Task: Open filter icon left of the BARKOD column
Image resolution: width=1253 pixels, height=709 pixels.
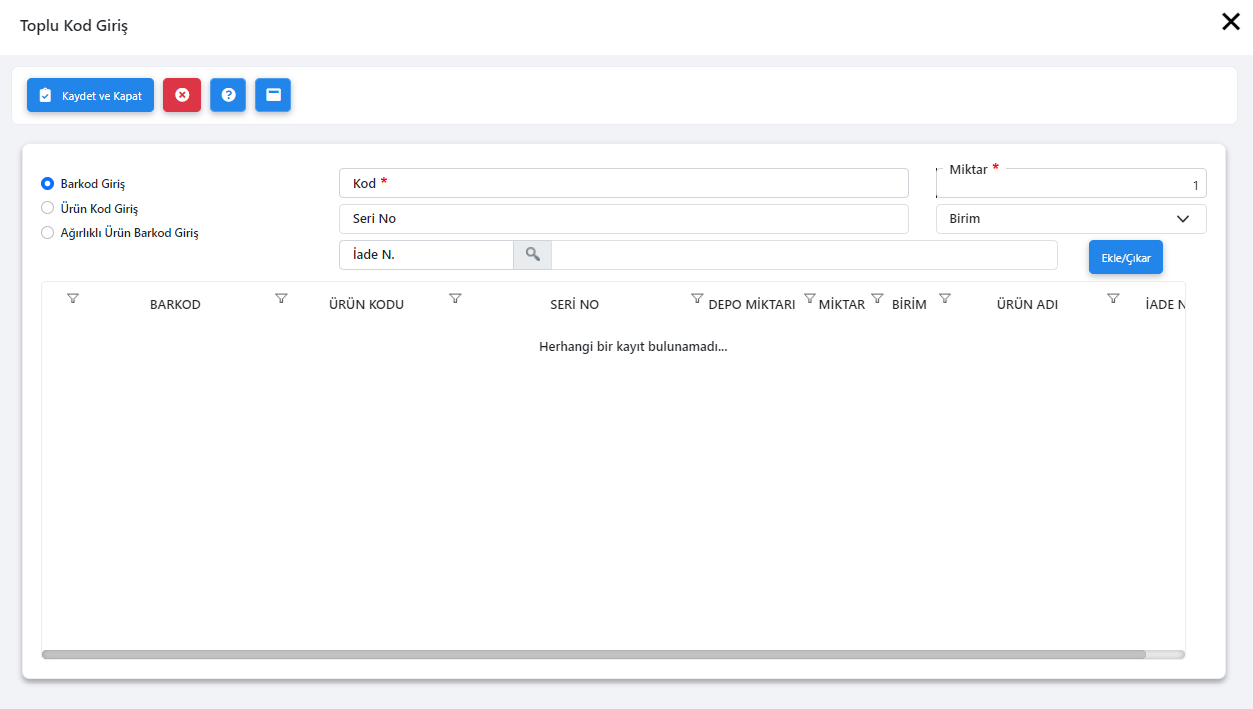Action: tap(73, 298)
